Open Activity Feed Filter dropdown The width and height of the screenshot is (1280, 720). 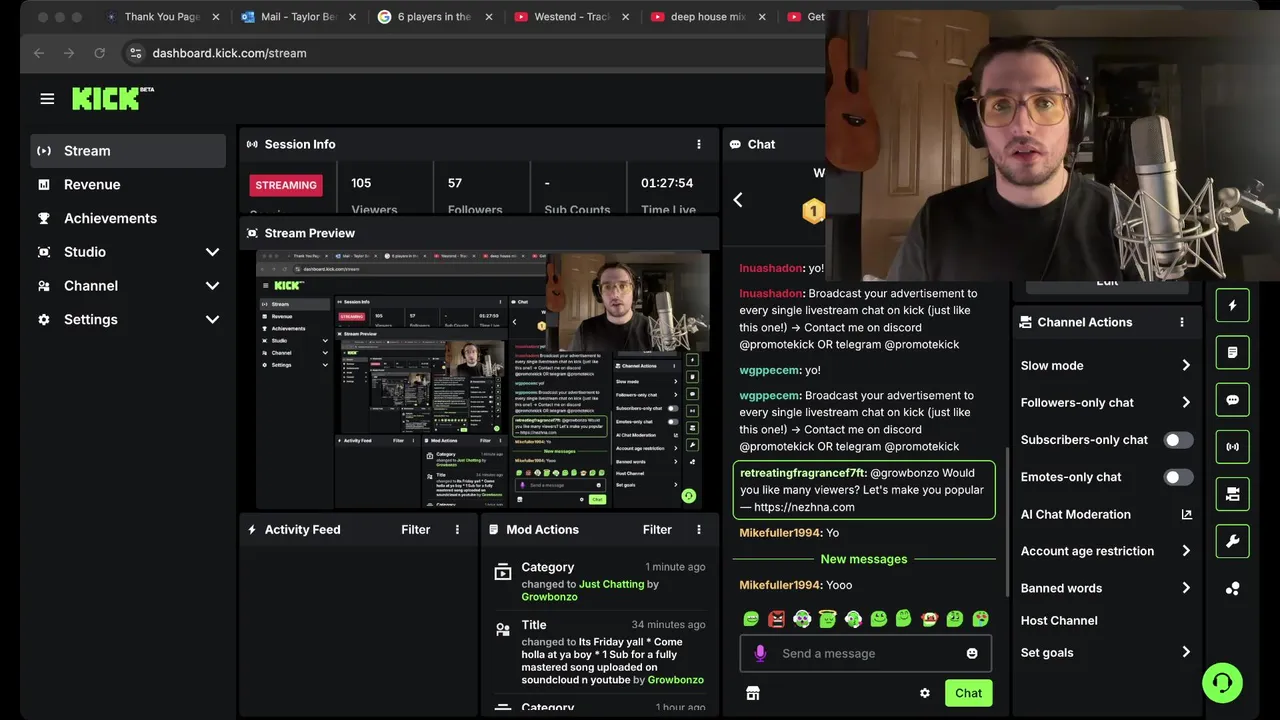click(416, 530)
